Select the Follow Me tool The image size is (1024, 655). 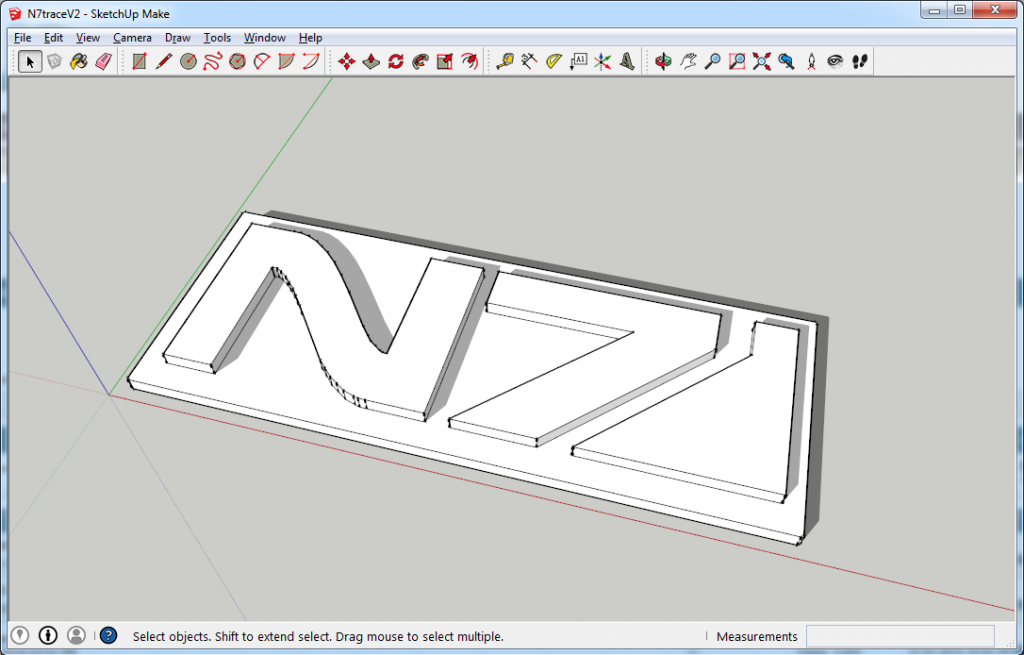(420, 62)
